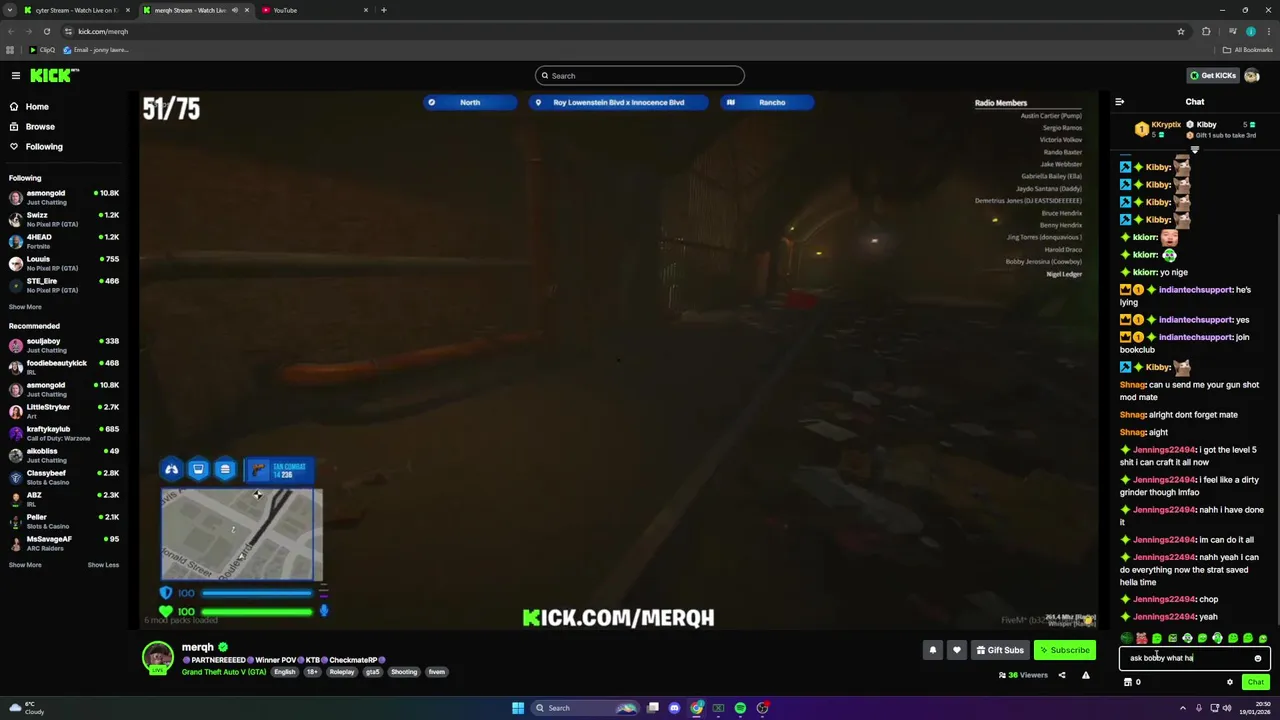
Task: Click the Get KICKs button
Action: point(1212,75)
